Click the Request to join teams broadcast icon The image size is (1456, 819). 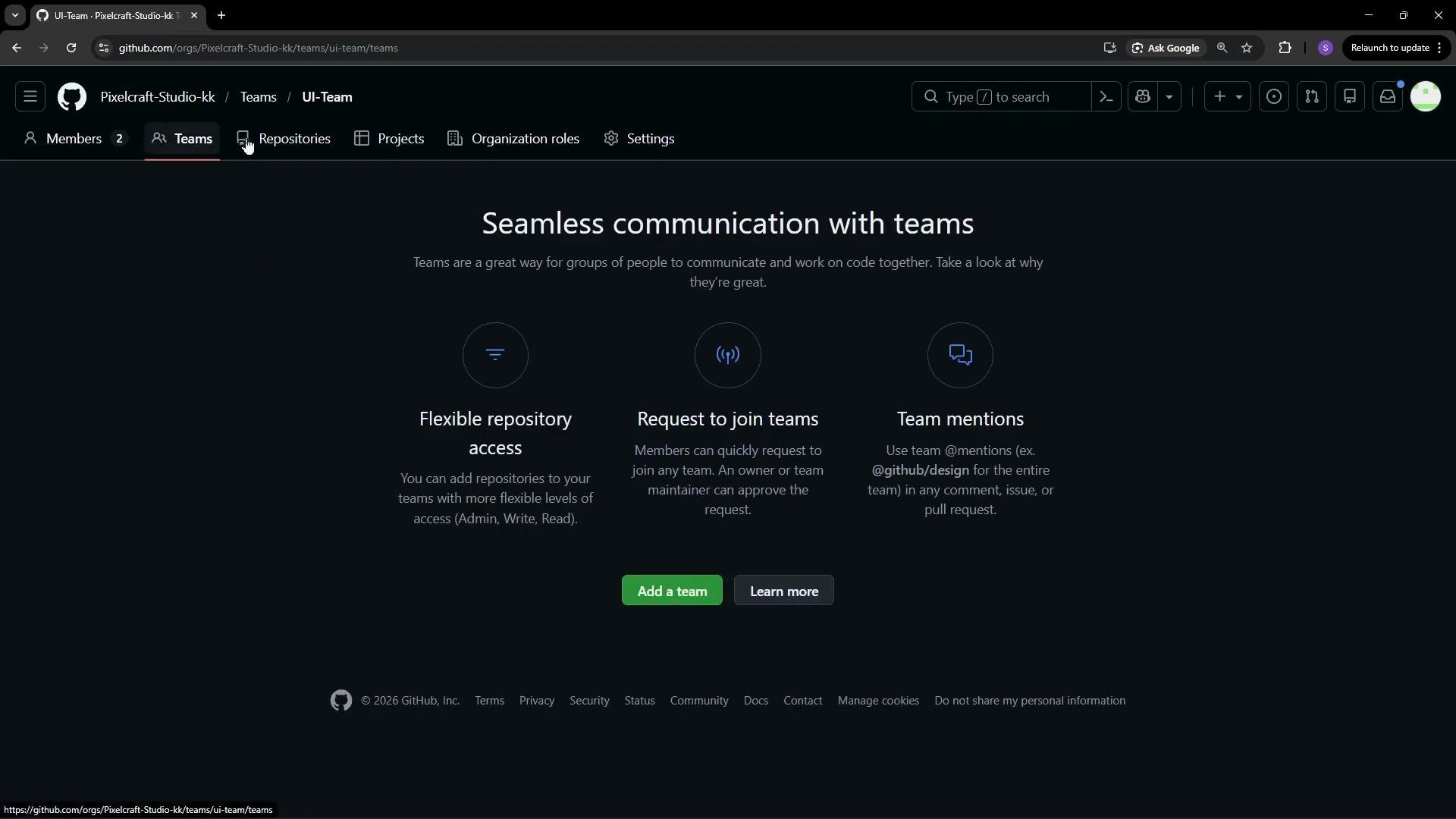tap(728, 355)
